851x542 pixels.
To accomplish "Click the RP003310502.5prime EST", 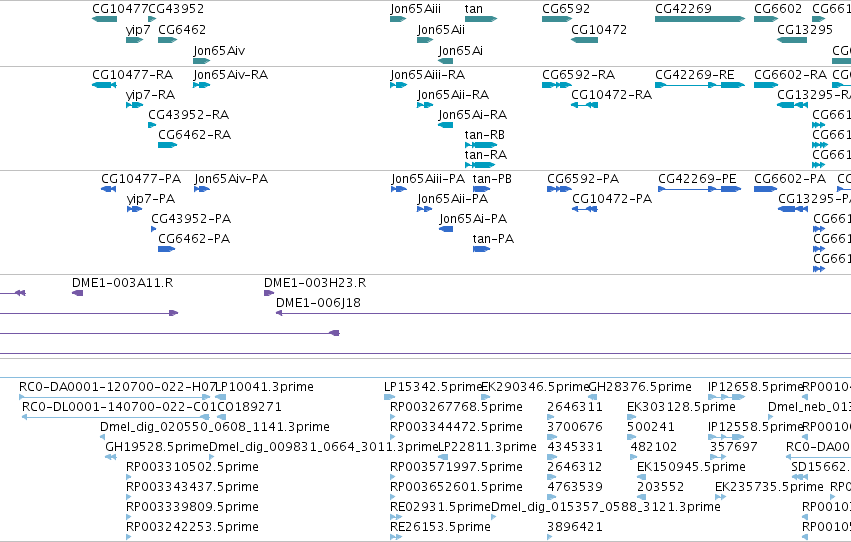I will coord(129,477).
